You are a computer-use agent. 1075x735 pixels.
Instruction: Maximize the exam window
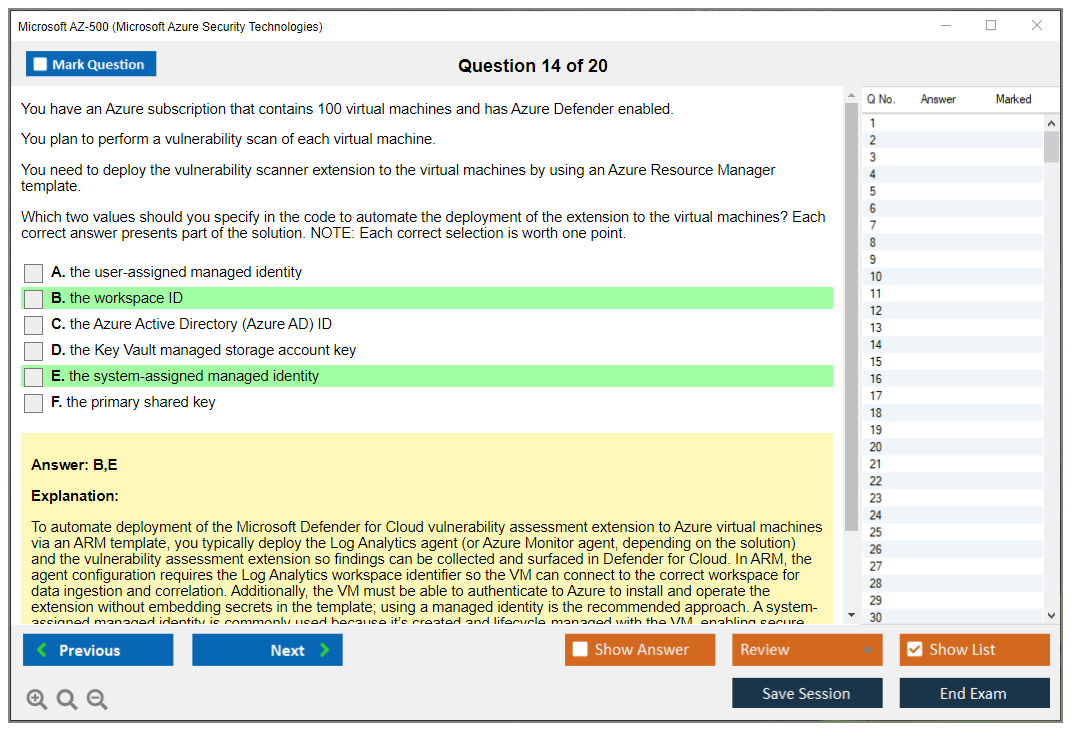pos(991,26)
